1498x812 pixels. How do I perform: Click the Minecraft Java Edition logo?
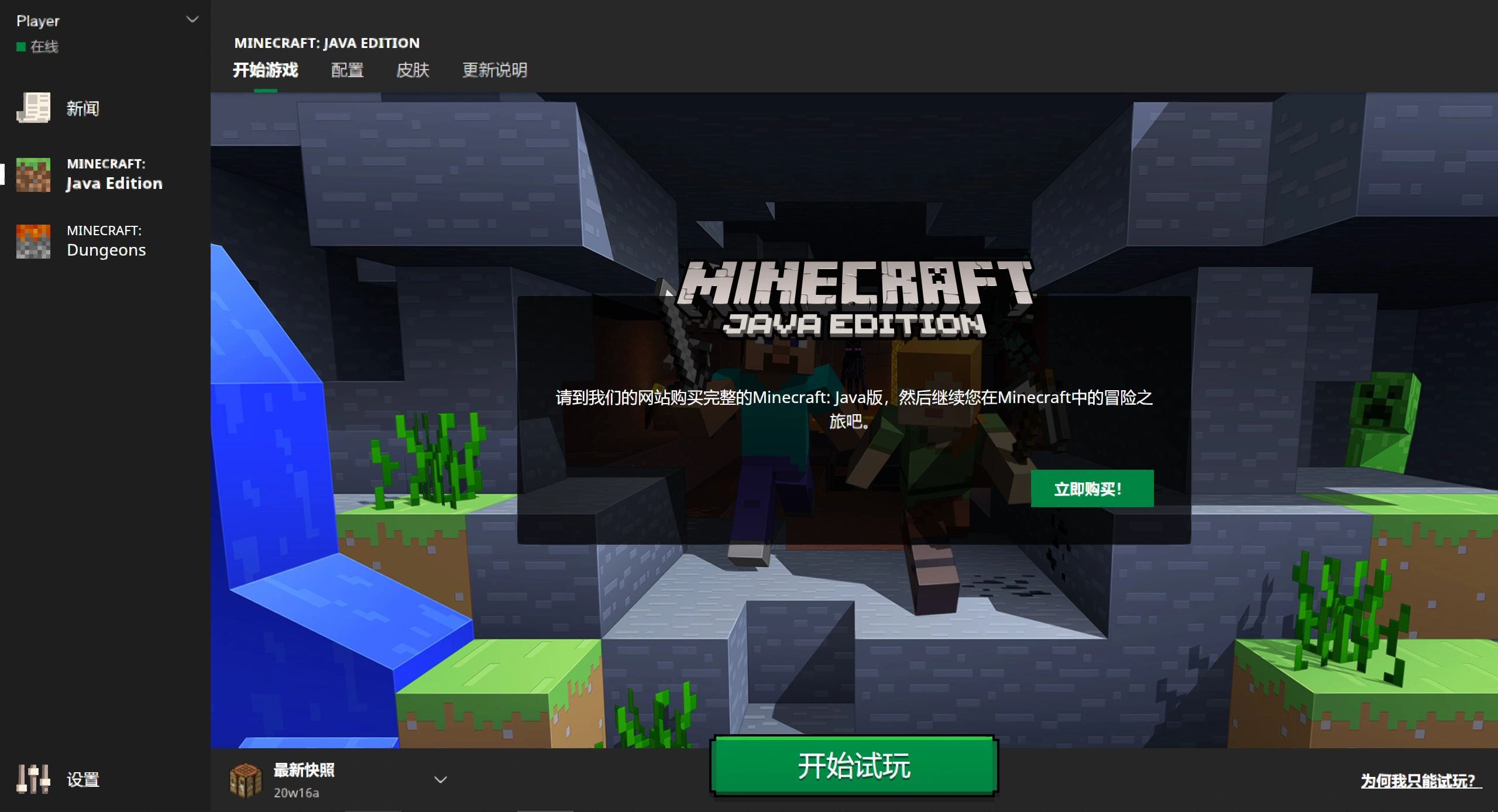pyautogui.click(x=854, y=298)
